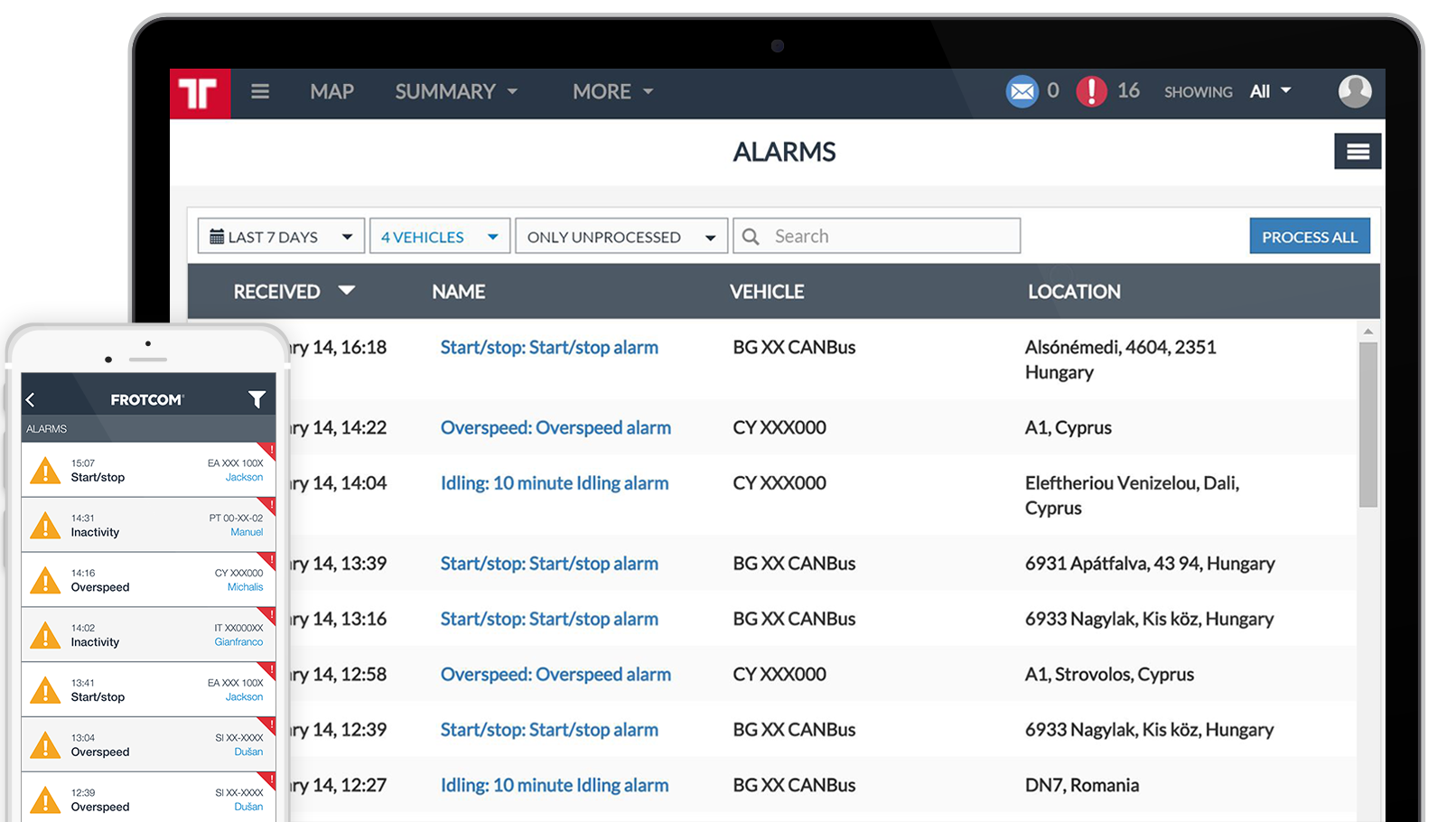Open the user profile avatar
Screen dimensions: 1456x822
pos(1354,91)
